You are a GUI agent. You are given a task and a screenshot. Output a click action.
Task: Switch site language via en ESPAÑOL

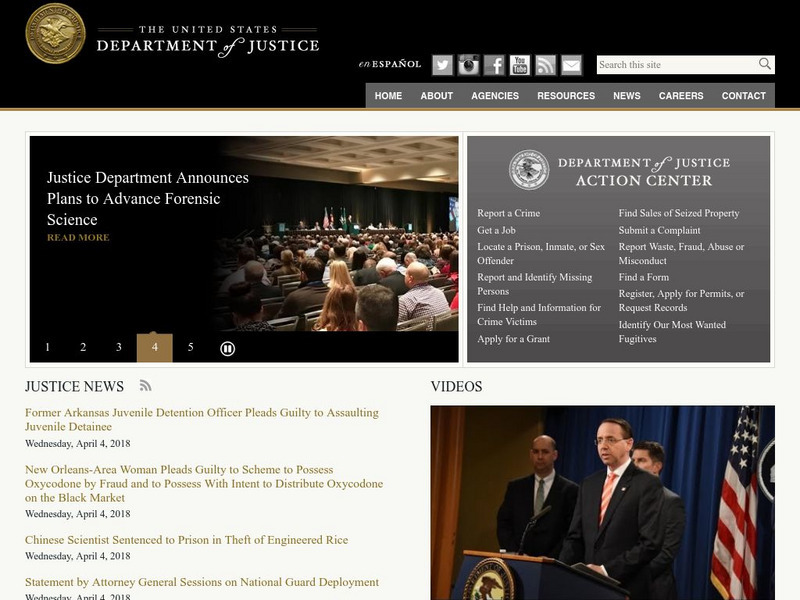pyautogui.click(x=391, y=62)
